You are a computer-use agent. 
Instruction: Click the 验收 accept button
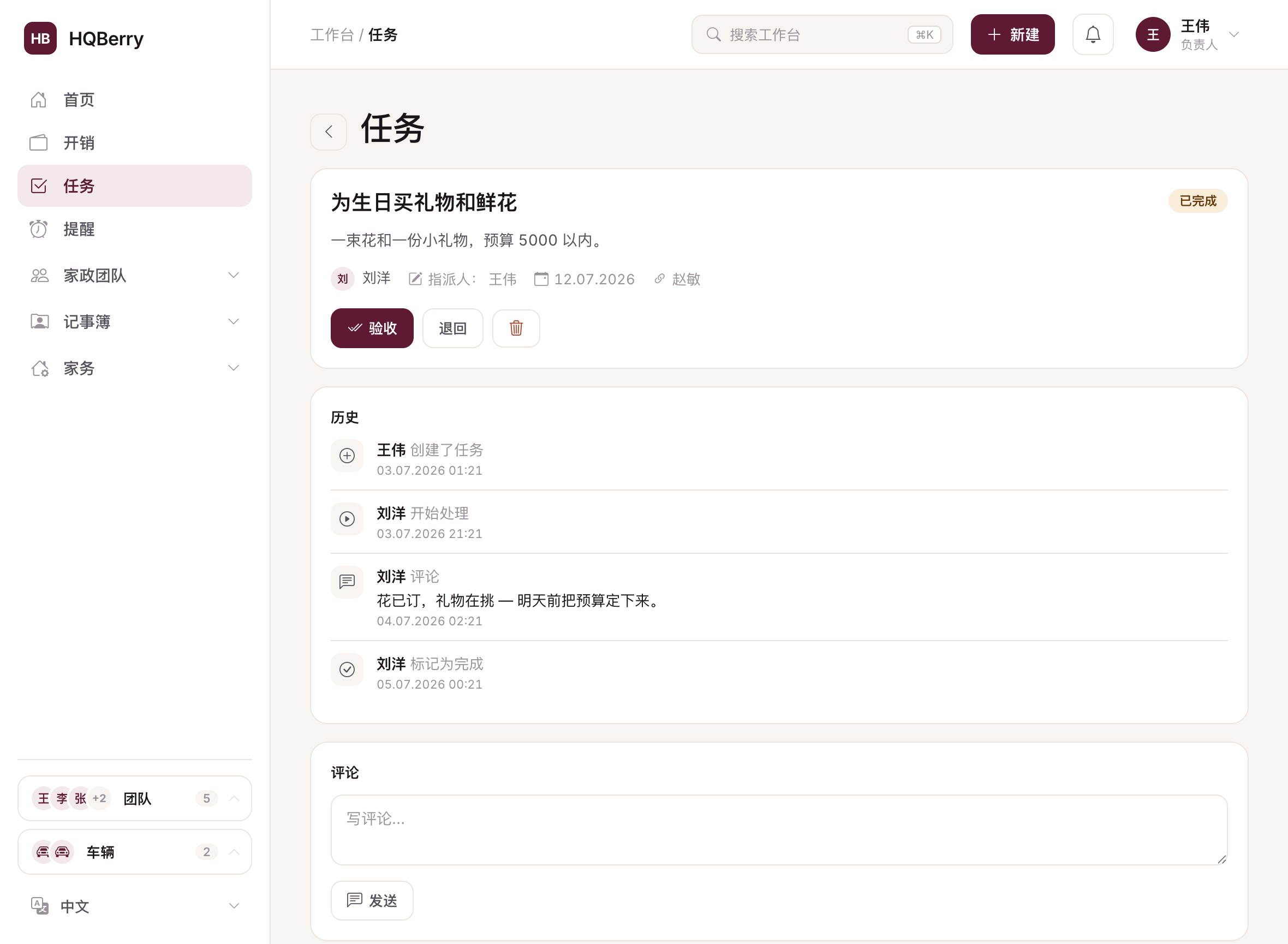(x=372, y=328)
